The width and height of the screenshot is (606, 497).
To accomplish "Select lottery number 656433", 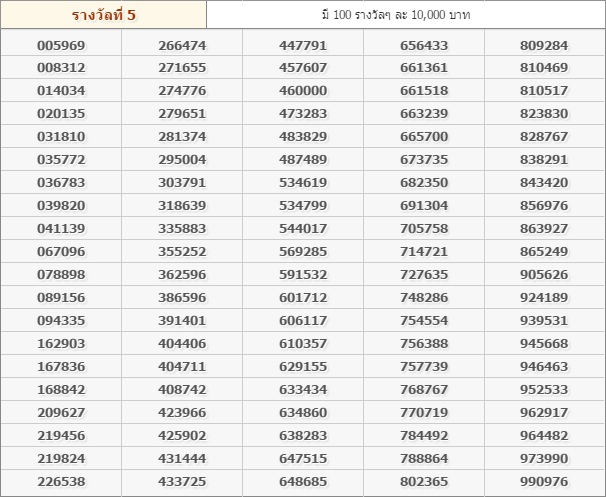I will pyautogui.click(x=424, y=45).
